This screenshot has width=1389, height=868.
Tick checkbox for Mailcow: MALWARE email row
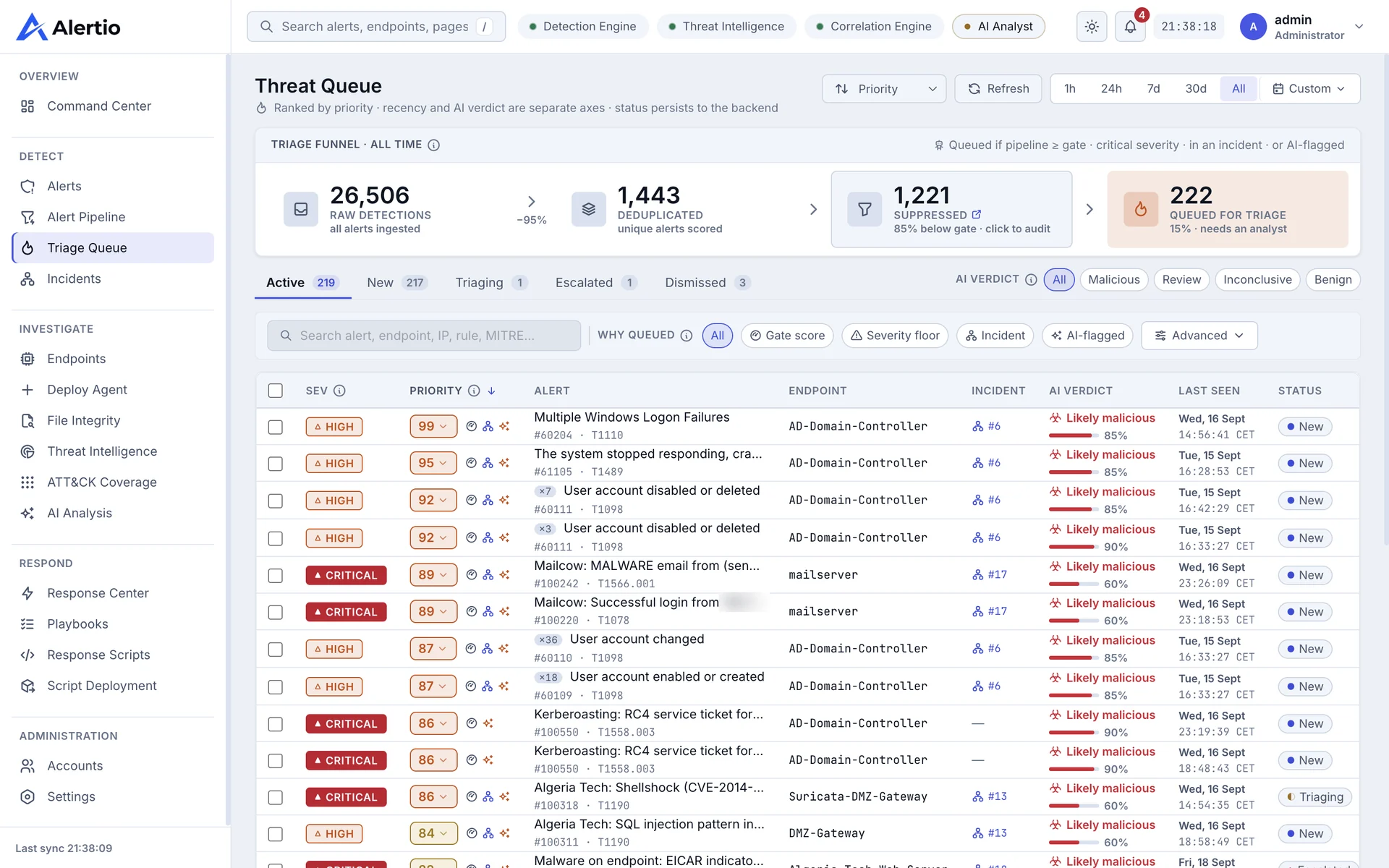pyautogui.click(x=276, y=576)
